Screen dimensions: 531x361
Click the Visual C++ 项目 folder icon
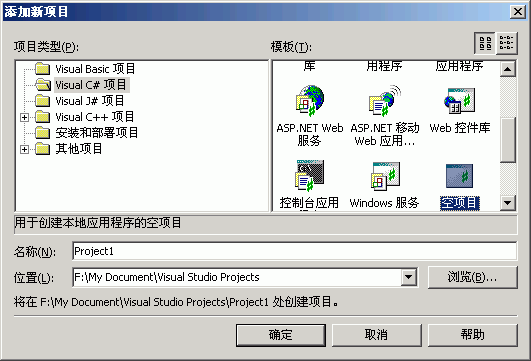43,117
